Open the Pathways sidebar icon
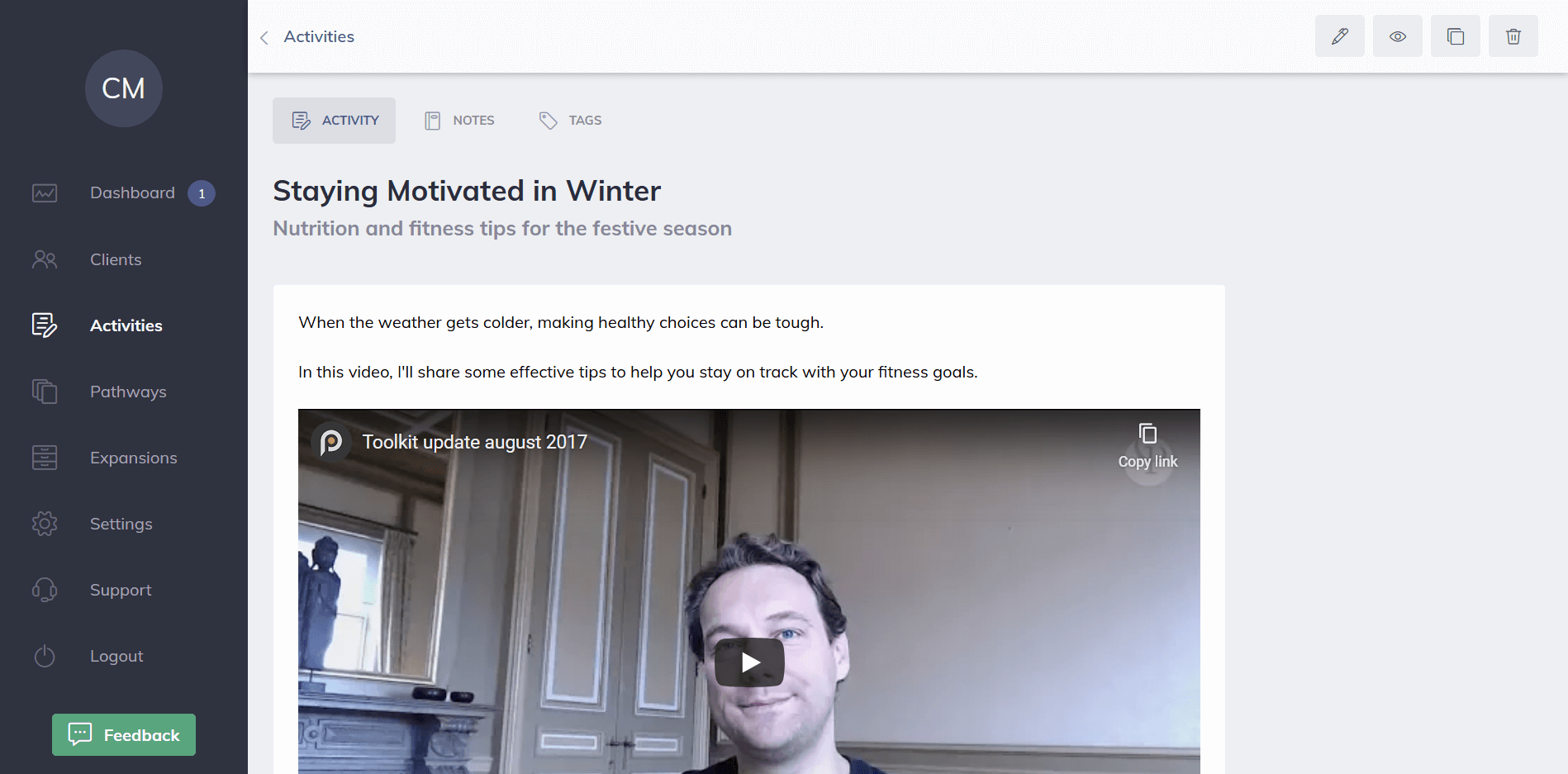 pyautogui.click(x=45, y=392)
